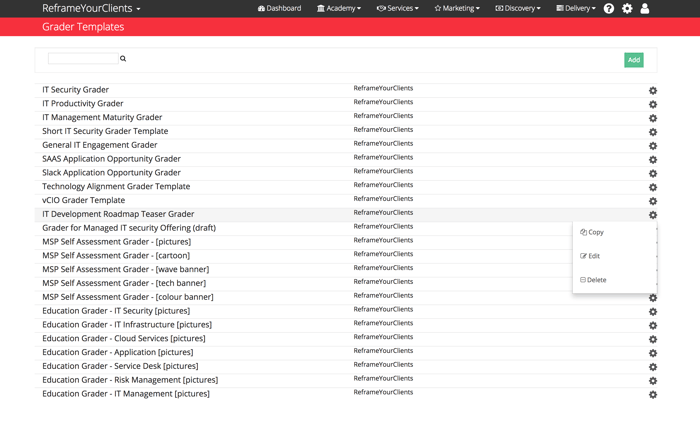This screenshot has width=700, height=422.
Task: Click the user profile icon
Action: 645,8
